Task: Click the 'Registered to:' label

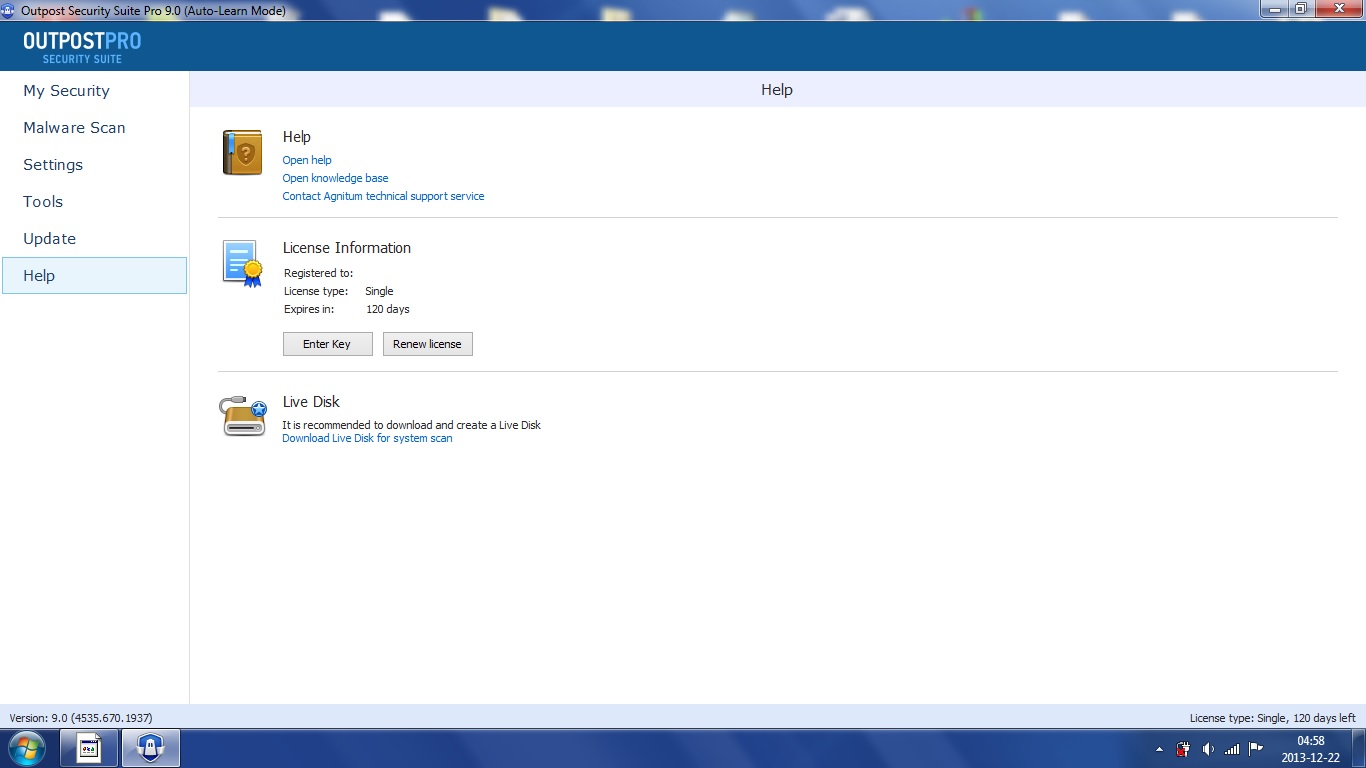Action: point(318,273)
